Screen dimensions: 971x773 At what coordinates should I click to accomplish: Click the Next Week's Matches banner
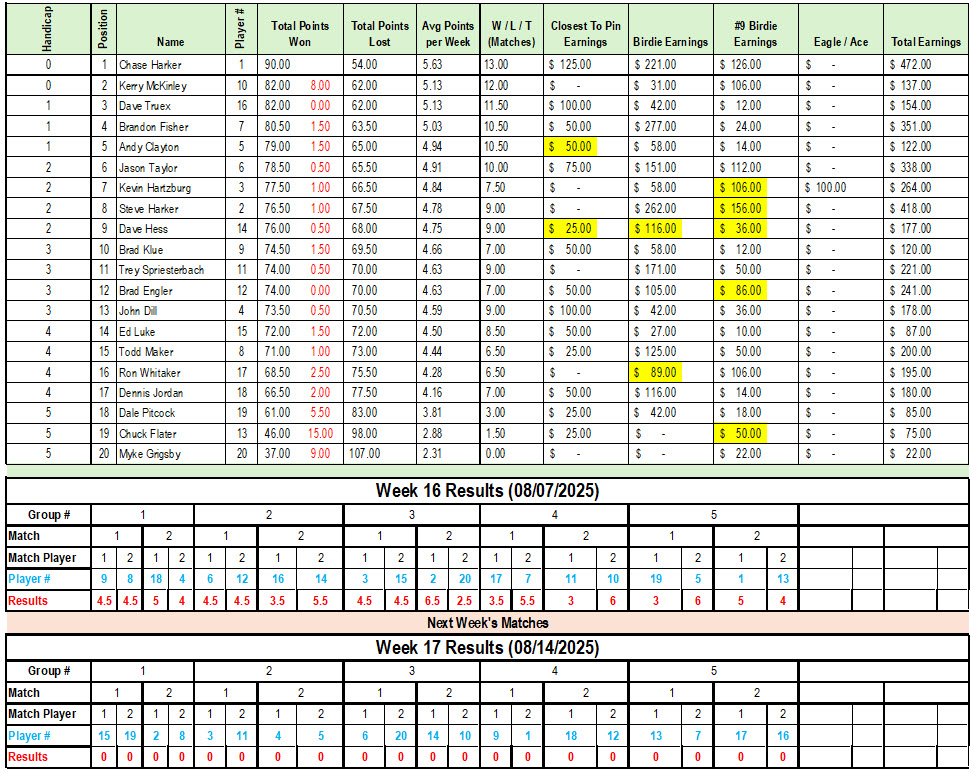coord(487,623)
